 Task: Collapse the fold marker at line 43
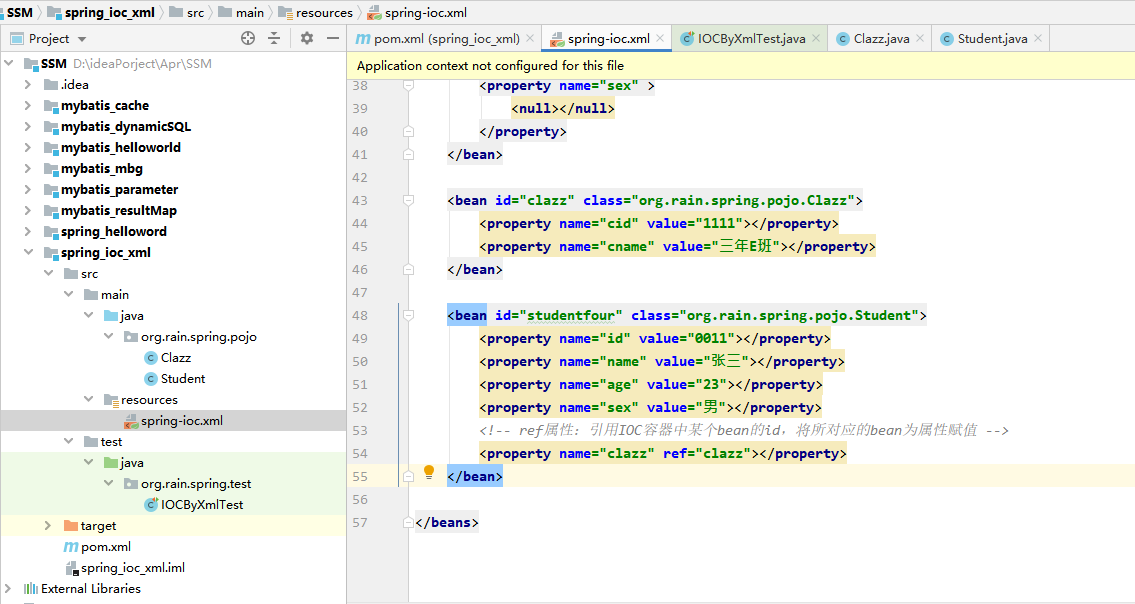tap(408, 201)
